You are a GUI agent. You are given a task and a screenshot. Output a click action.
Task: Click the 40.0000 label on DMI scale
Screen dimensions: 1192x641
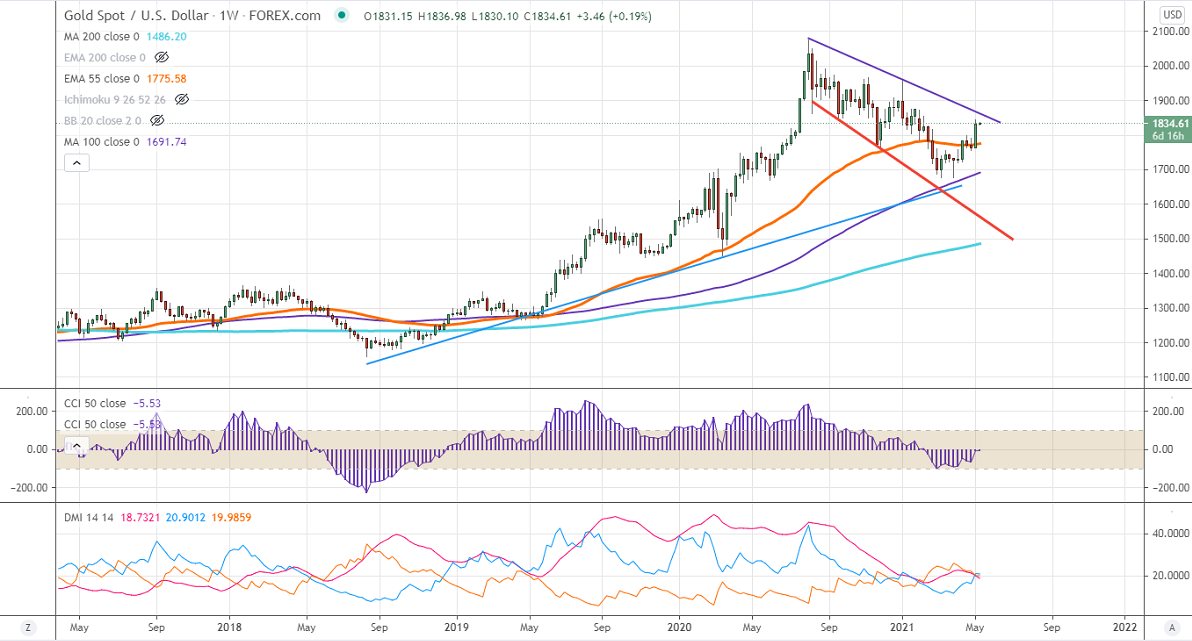[x=1171, y=533]
